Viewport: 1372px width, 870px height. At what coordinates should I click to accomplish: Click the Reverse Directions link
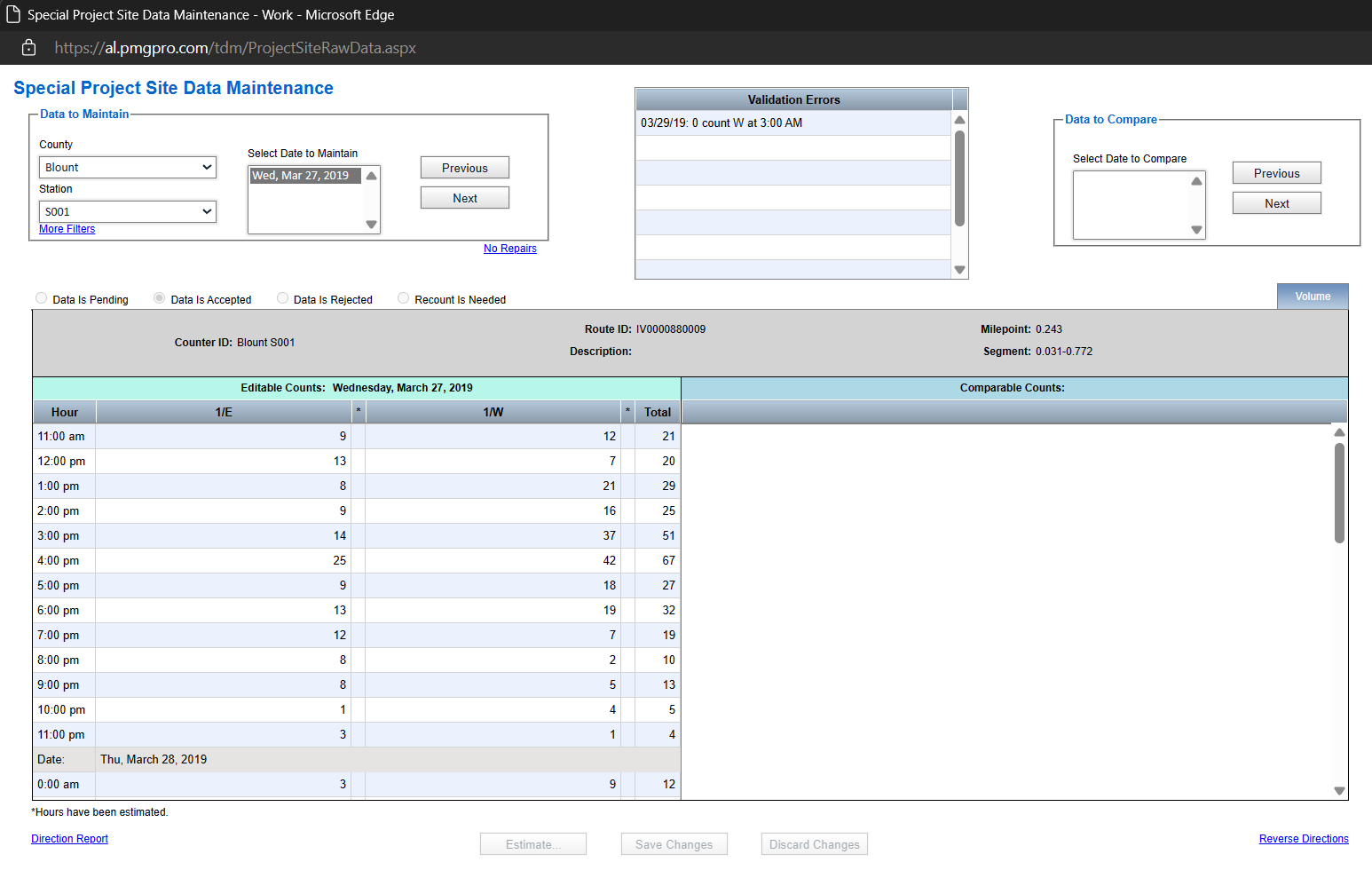(1304, 838)
